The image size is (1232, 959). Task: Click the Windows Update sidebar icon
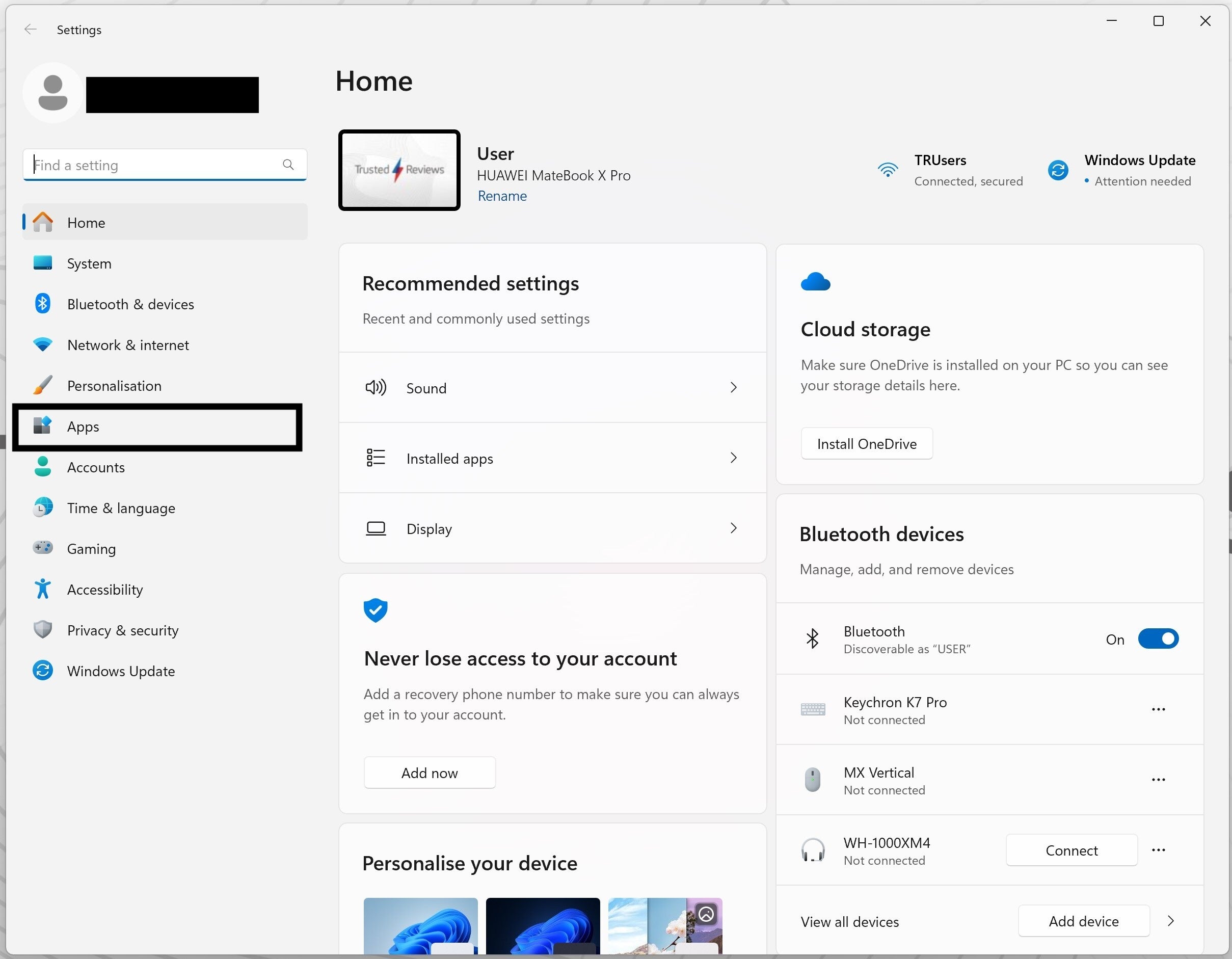(x=43, y=671)
